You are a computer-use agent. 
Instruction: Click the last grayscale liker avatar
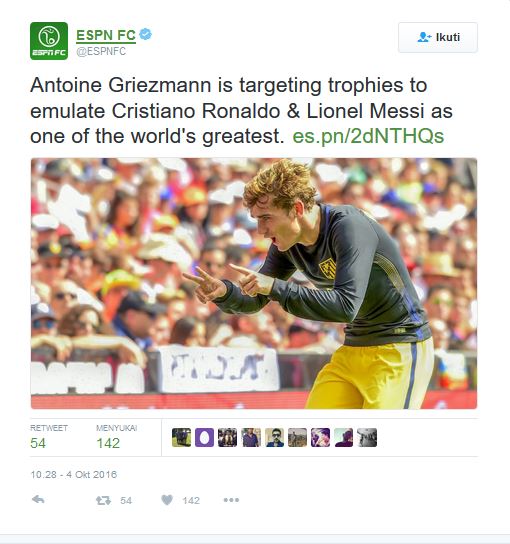[x=367, y=437]
